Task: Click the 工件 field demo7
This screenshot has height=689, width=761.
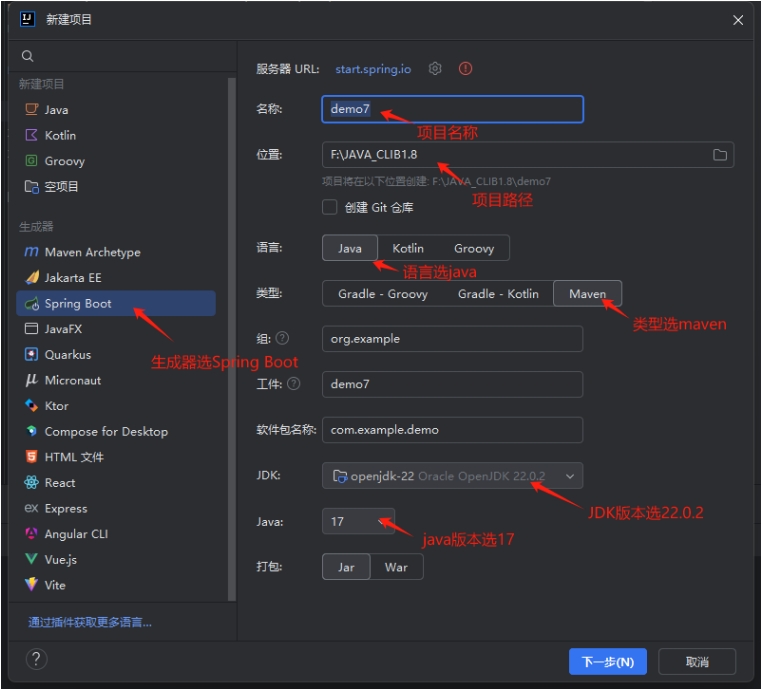Action: coord(452,384)
